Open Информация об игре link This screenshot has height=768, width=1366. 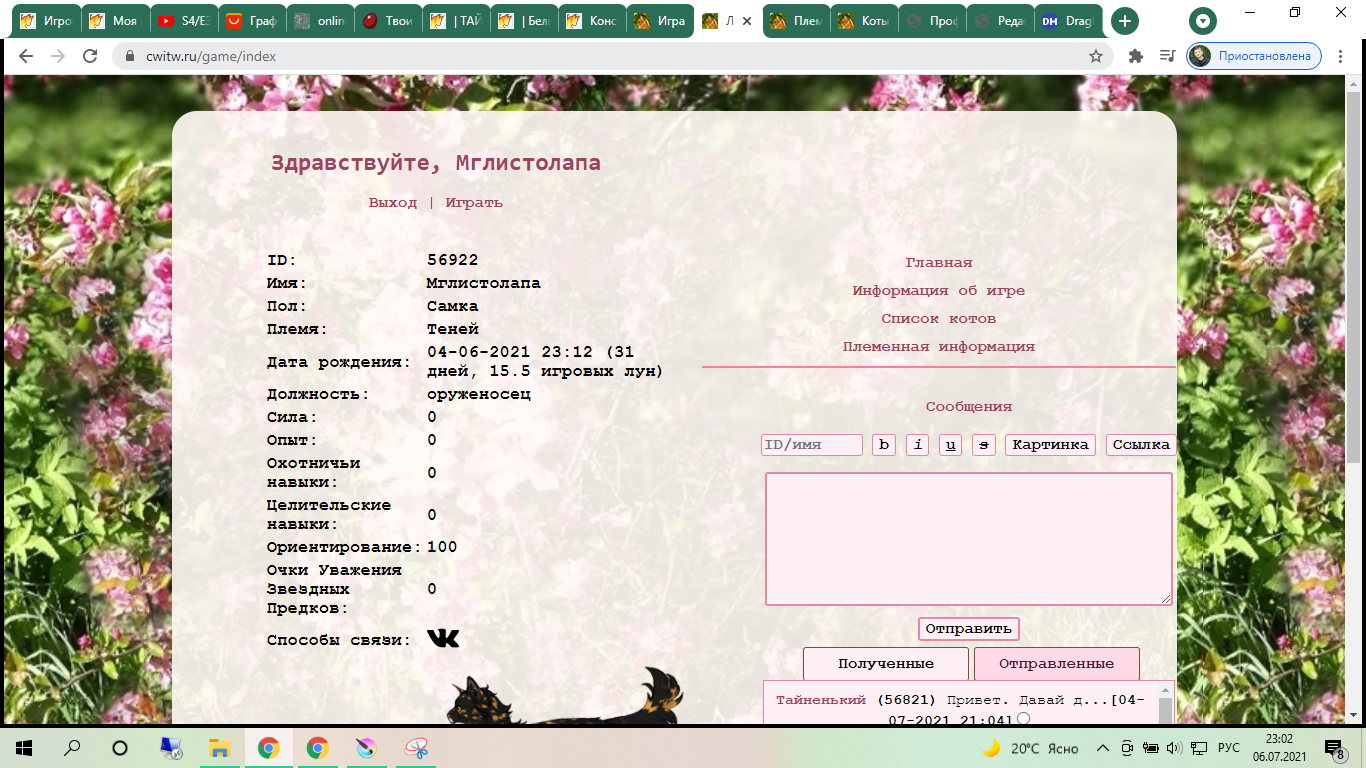tap(939, 291)
